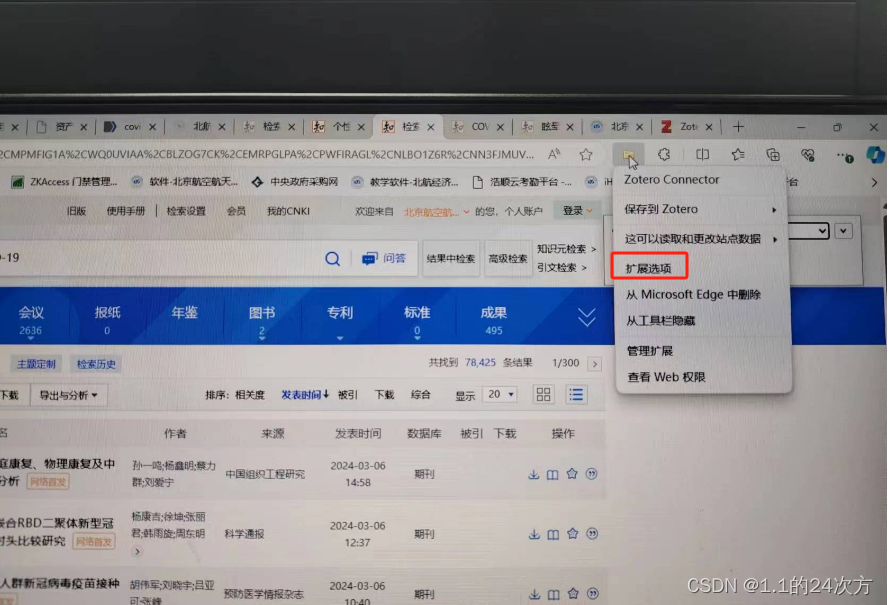Click the Read aloud icon in address bar
Image resolution: width=889 pixels, height=605 pixels.
tap(554, 154)
